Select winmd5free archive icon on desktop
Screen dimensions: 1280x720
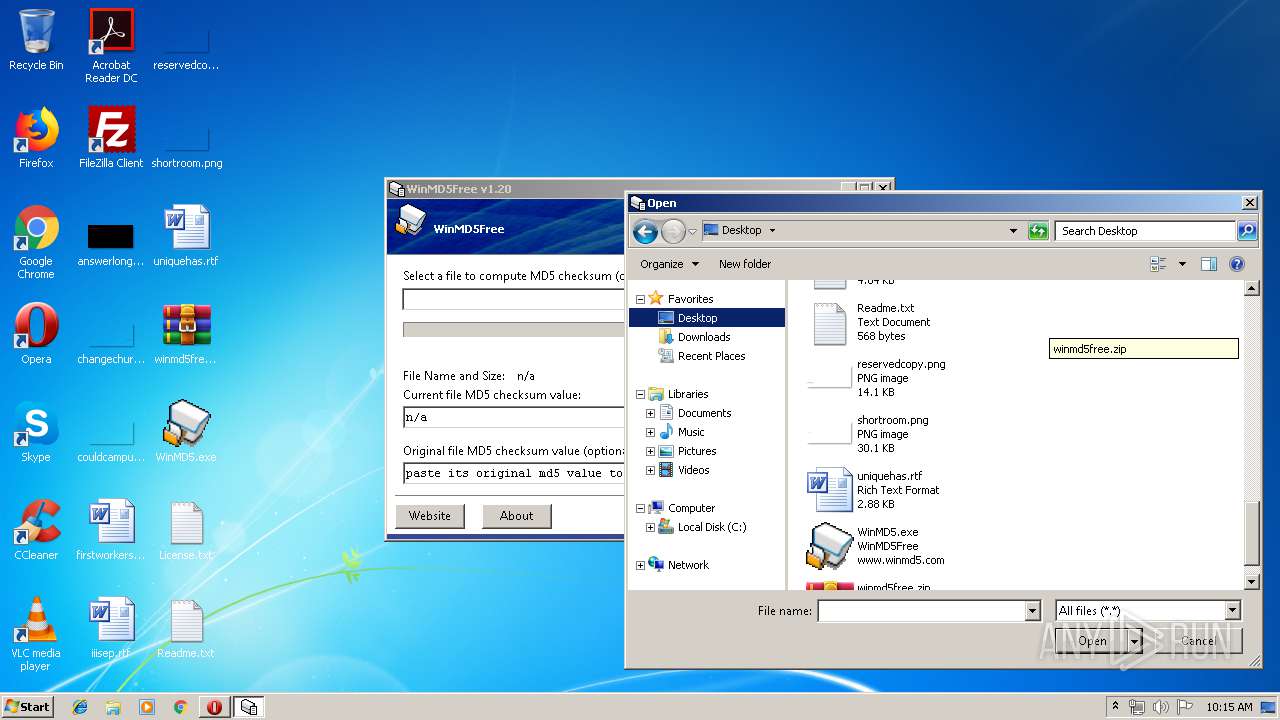click(186, 334)
